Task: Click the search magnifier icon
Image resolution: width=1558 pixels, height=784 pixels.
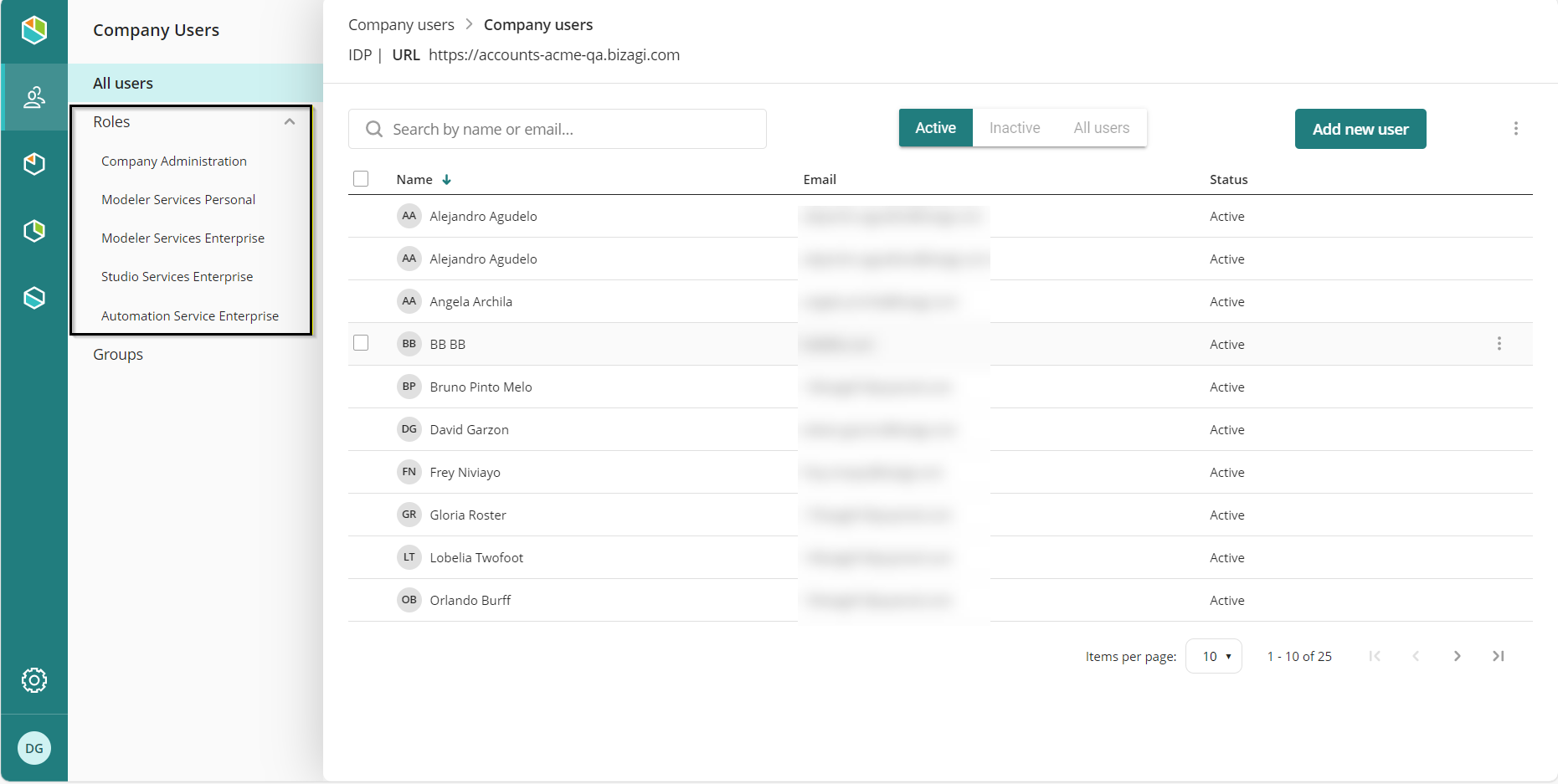Action: pyautogui.click(x=374, y=129)
